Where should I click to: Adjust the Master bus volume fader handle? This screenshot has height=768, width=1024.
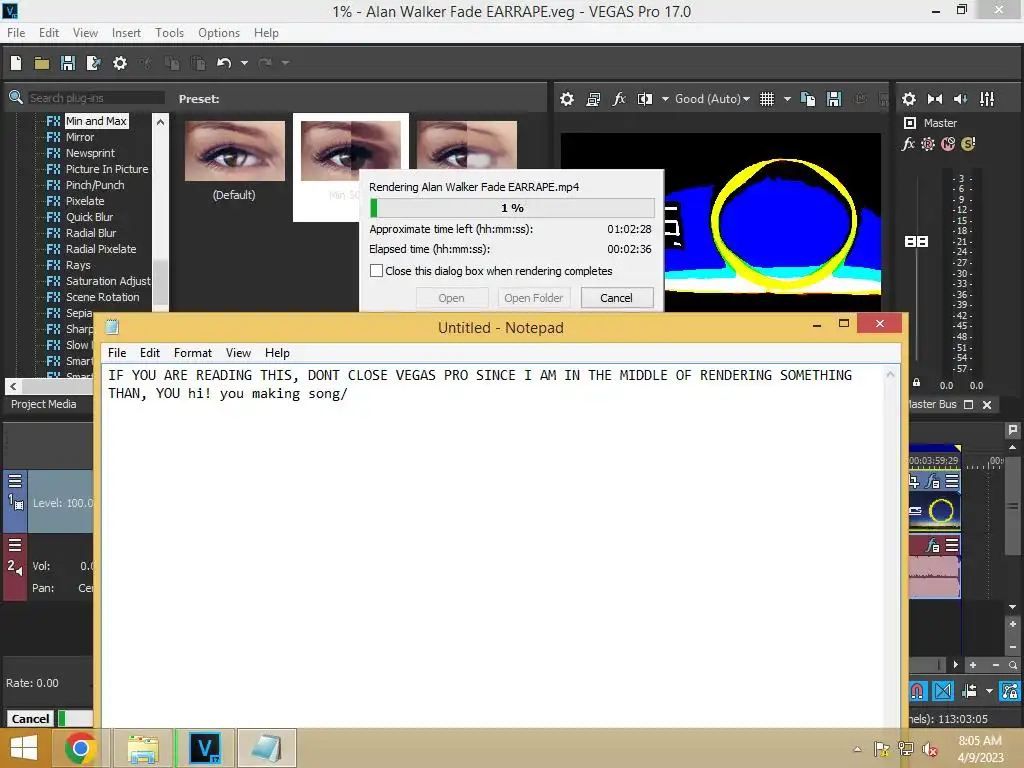[916, 242]
